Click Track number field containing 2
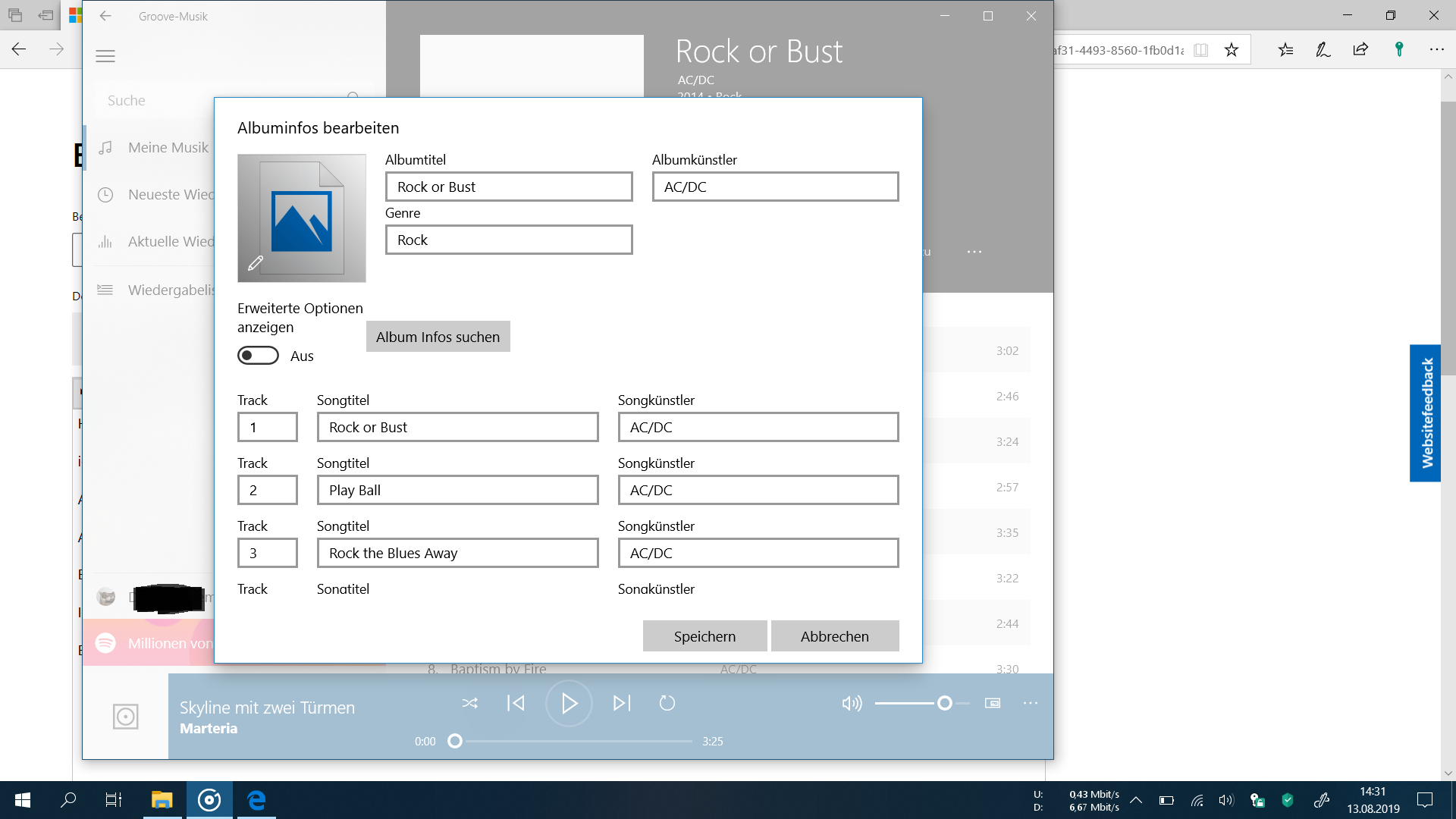1456x819 pixels. [267, 490]
